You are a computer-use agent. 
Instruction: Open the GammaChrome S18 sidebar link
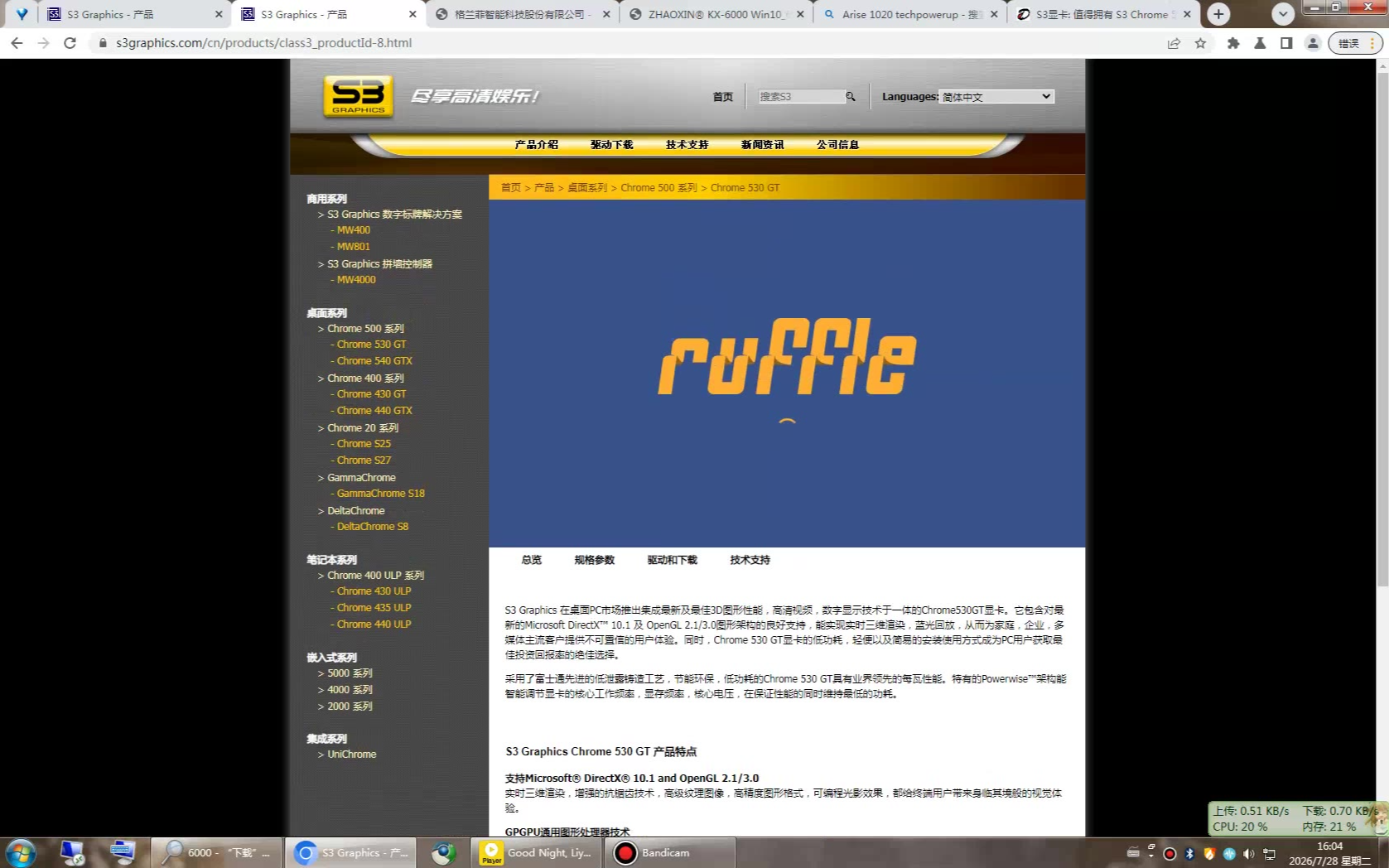(381, 494)
